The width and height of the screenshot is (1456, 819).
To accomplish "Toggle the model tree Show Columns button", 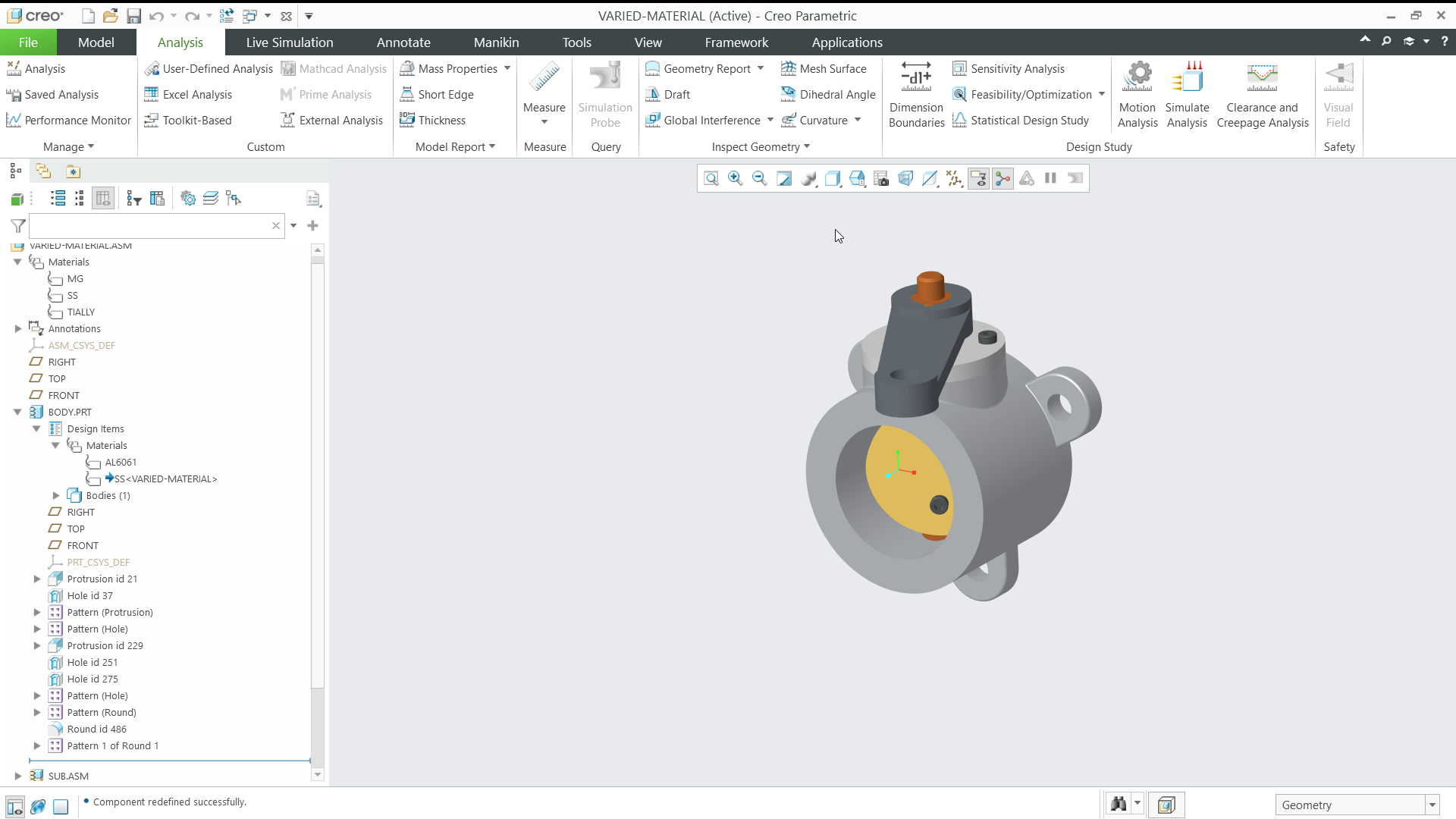I will point(103,199).
